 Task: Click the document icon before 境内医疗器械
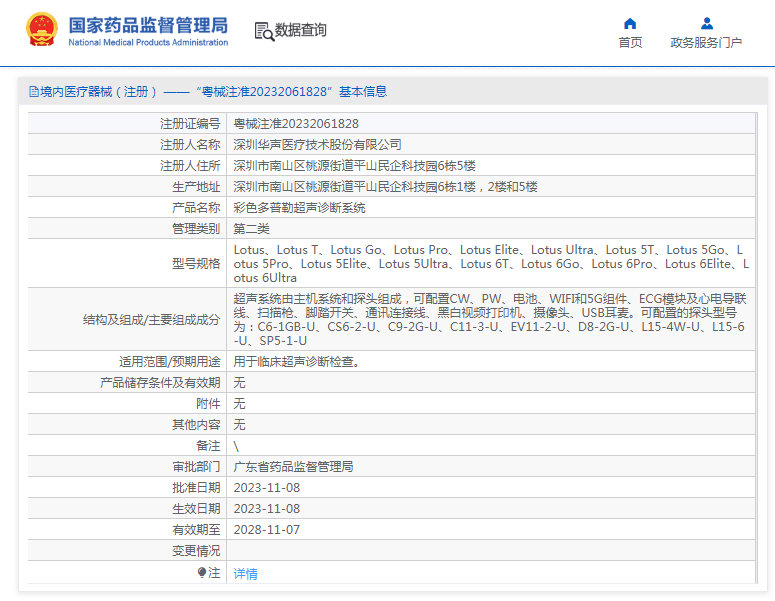34,91
